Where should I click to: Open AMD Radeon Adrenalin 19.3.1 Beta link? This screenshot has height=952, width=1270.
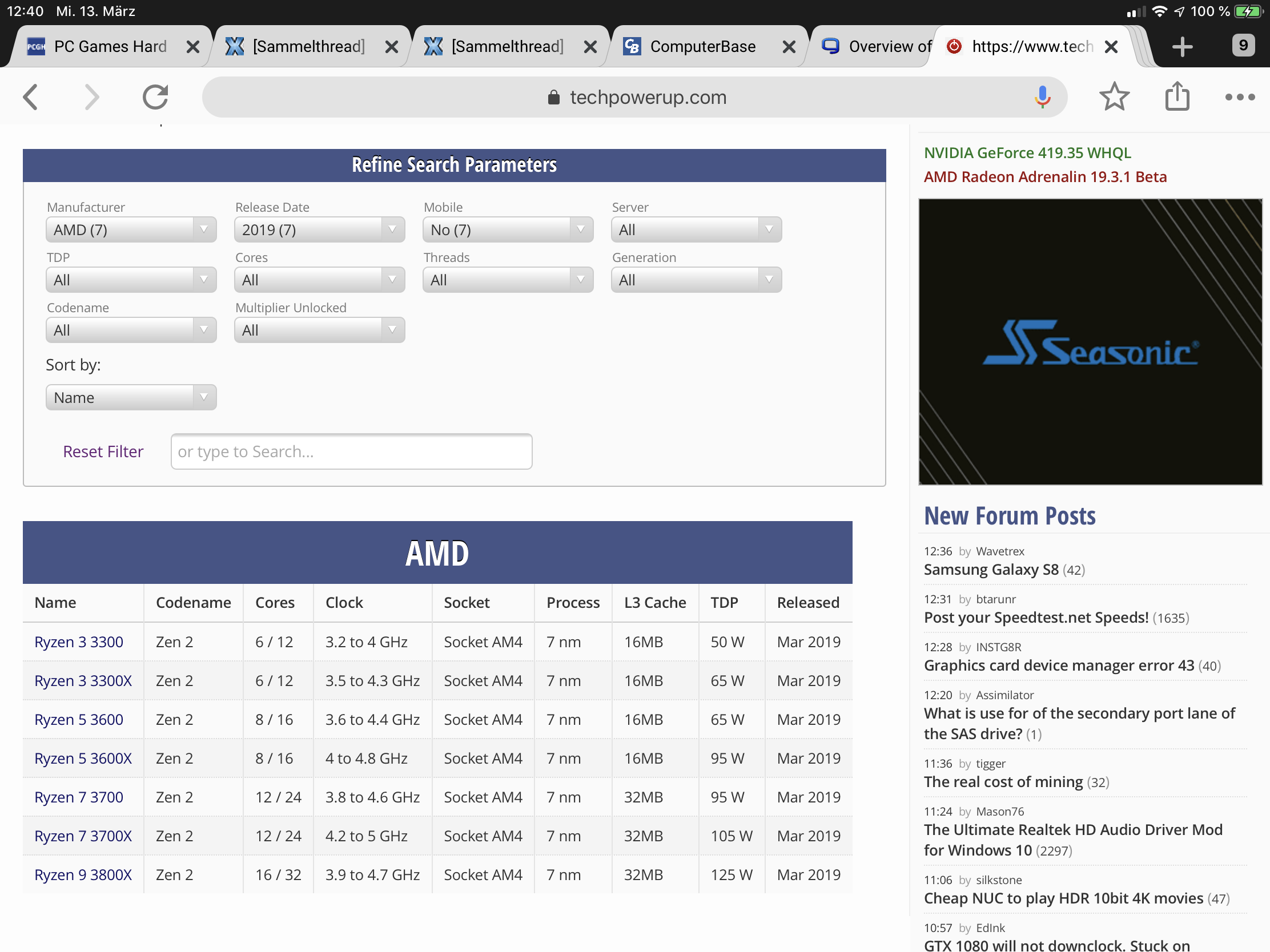1045,177
